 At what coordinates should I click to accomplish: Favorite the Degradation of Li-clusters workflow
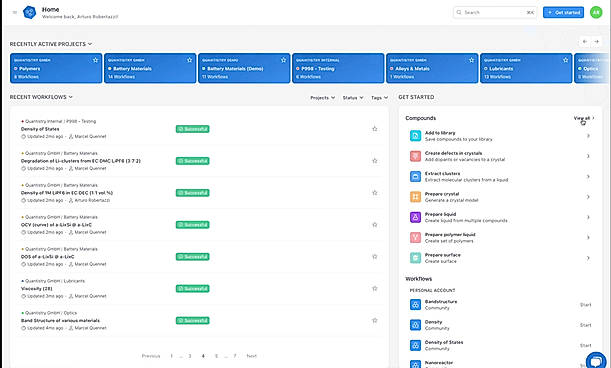point(374,161)
